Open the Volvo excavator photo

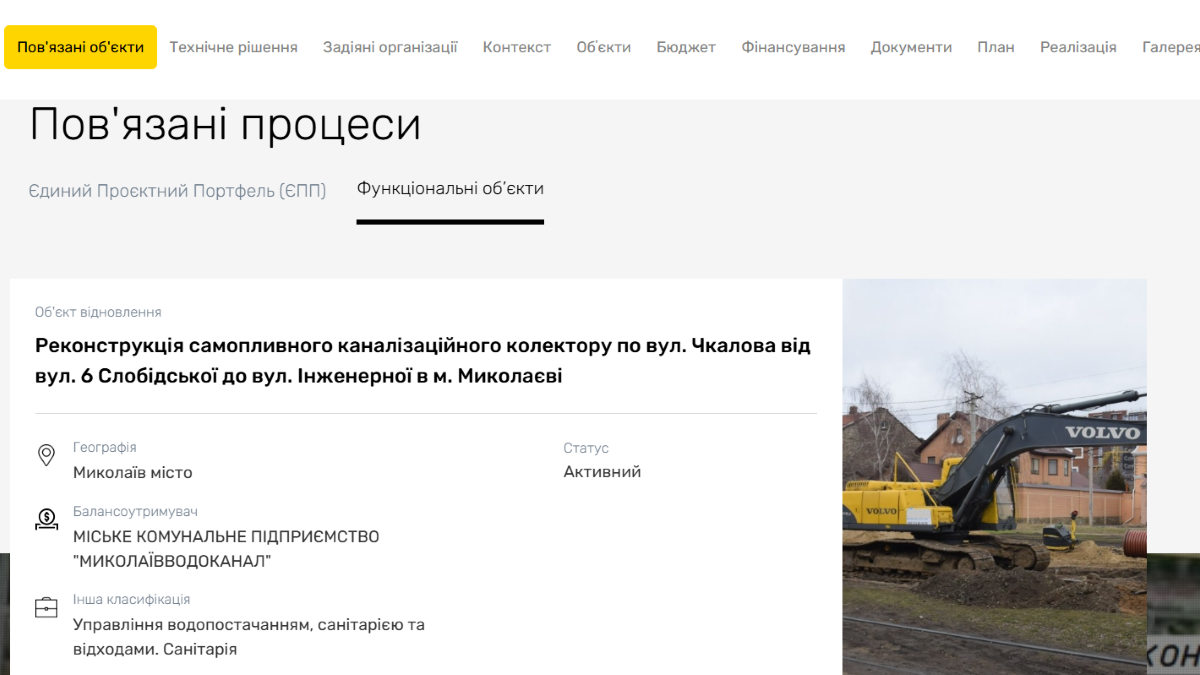tap(994, 477)
